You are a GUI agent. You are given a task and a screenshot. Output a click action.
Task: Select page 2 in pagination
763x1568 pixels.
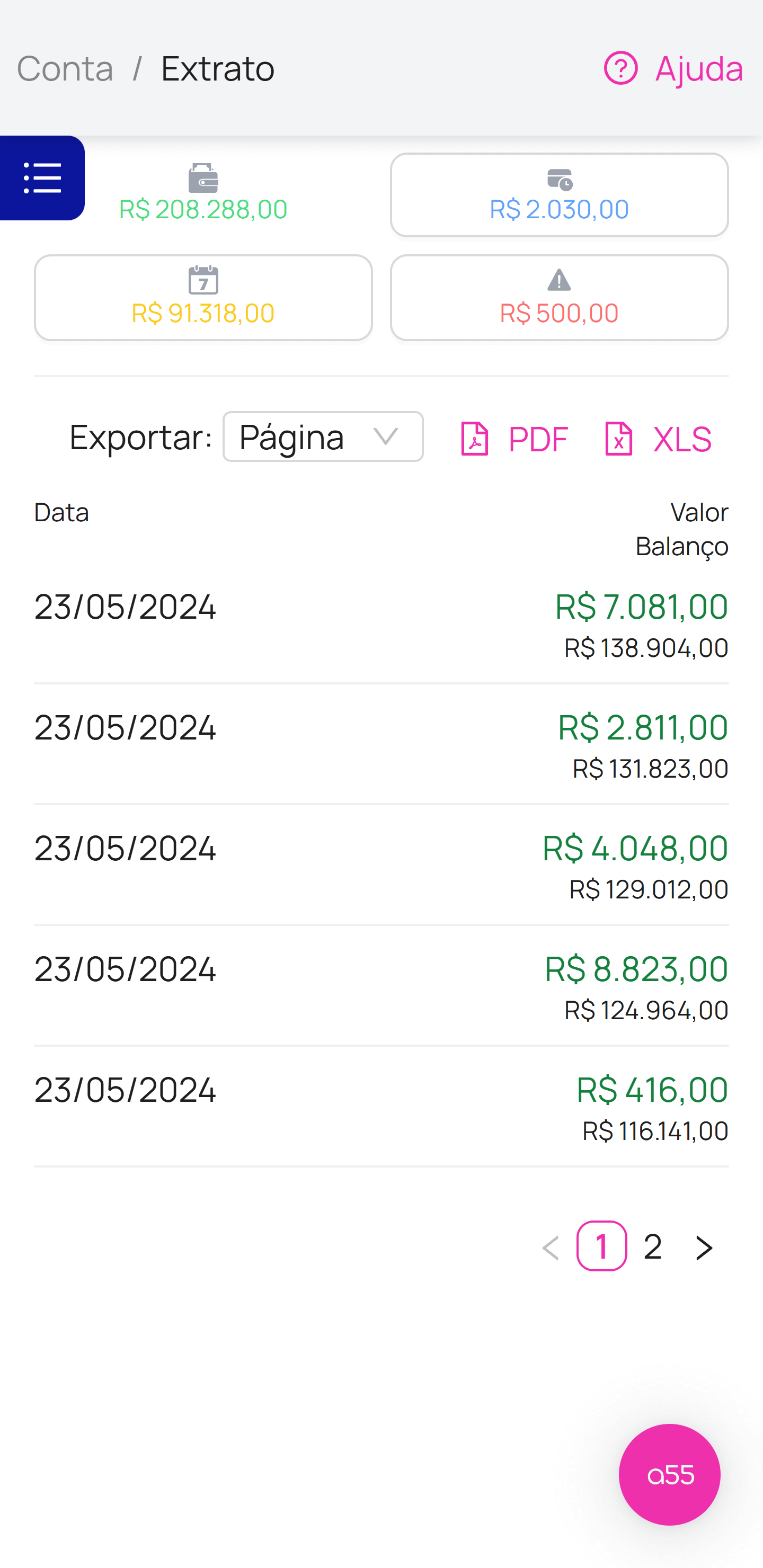click(x=653, y=1246)
